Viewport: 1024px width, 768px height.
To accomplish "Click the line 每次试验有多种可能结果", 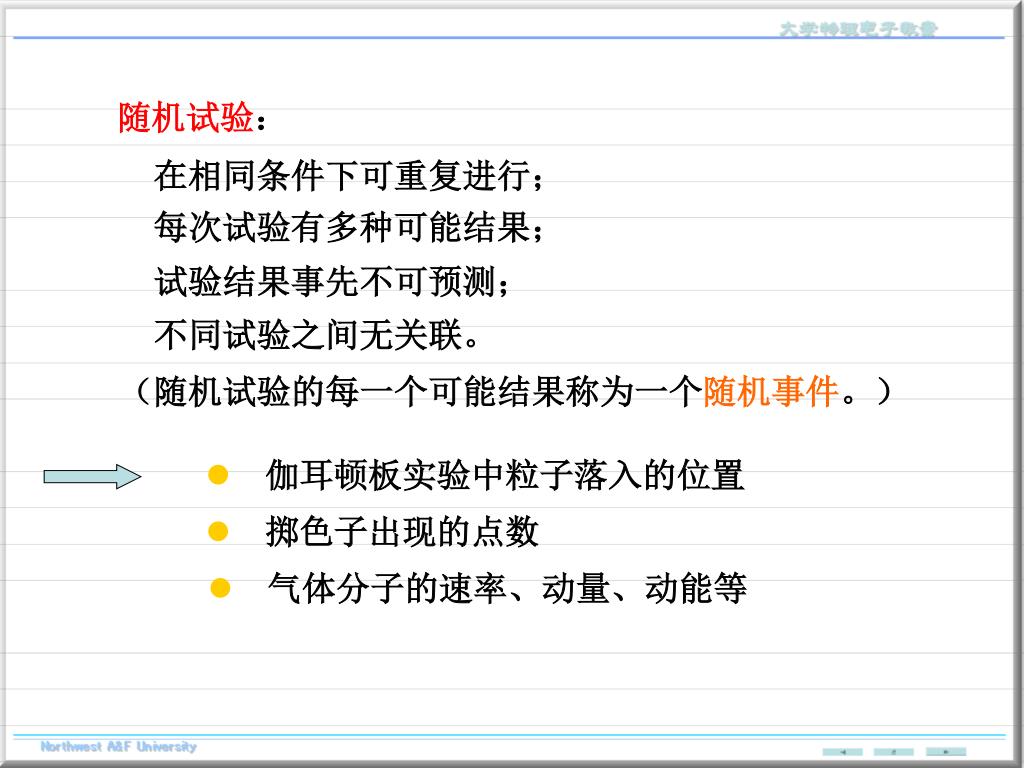I will [x=348, y=227].
